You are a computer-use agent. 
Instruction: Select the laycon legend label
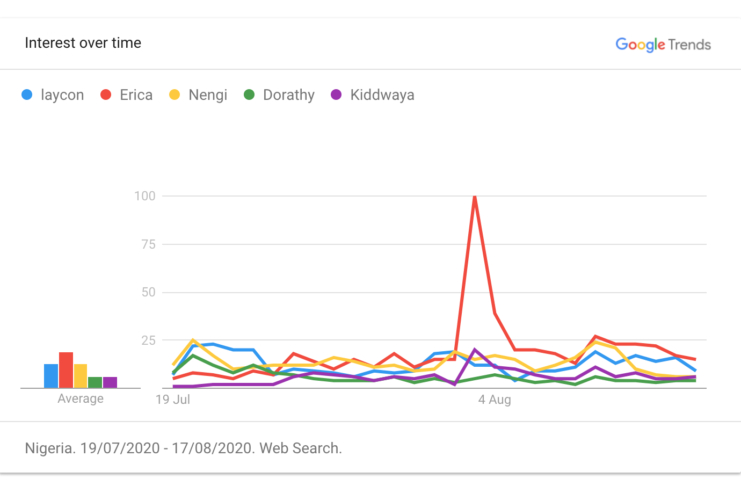tap(62, 96)
